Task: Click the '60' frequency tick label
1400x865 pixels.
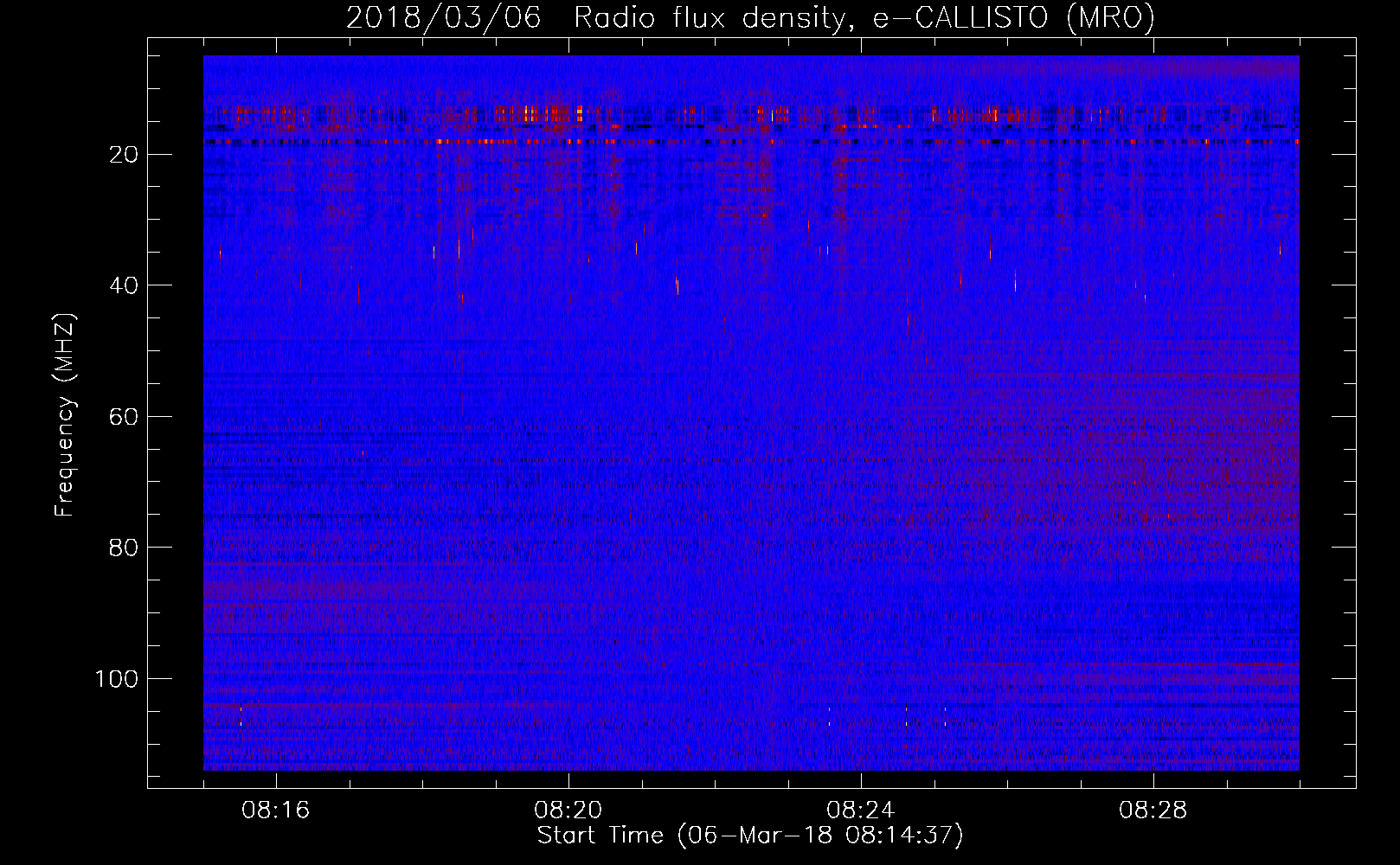Action: [124, 417]
